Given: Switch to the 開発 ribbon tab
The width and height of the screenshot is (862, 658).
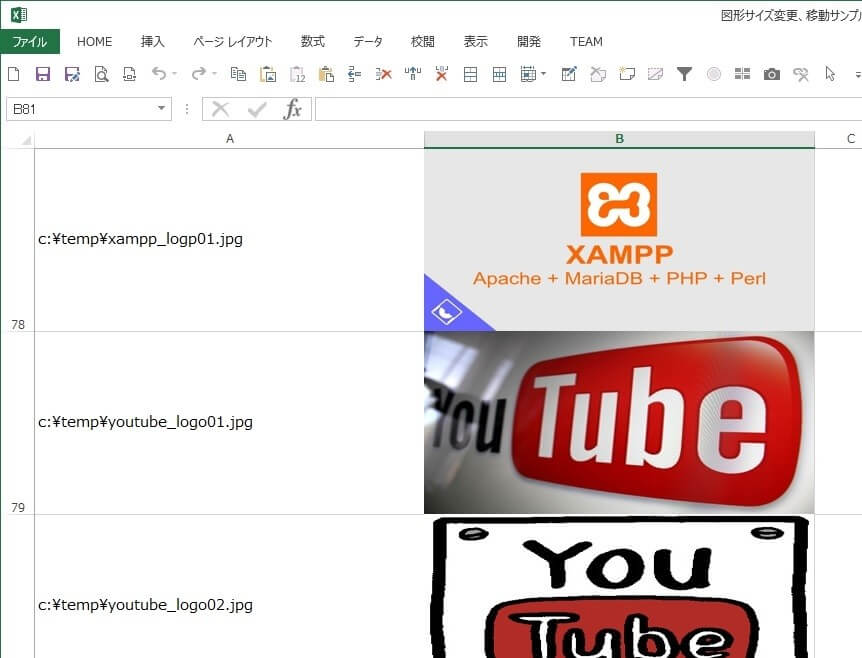Looking at the screenshot, I should [529, 42].
